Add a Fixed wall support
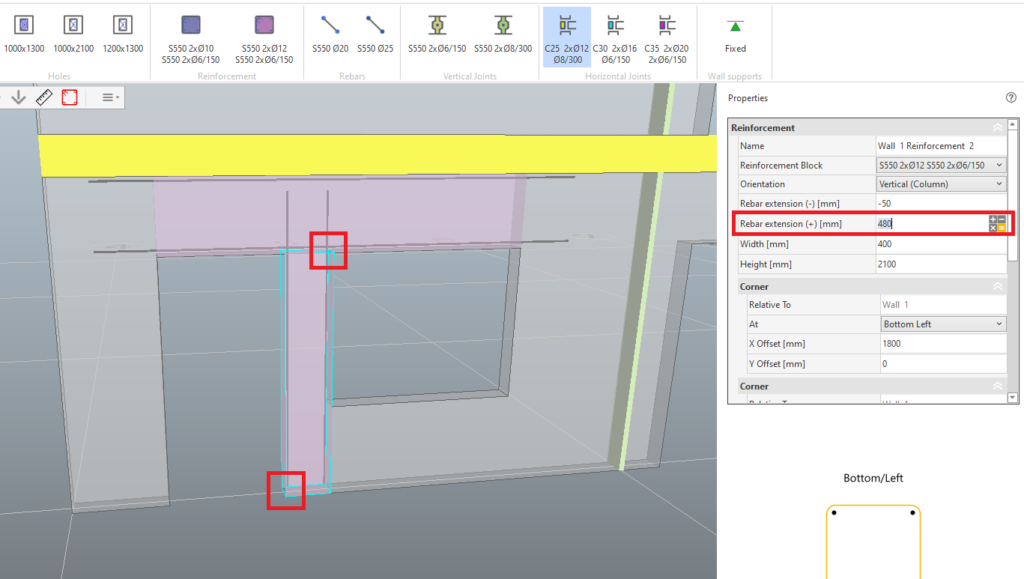The width and height of the screenshot is (1024, 579). coord(735,31)
